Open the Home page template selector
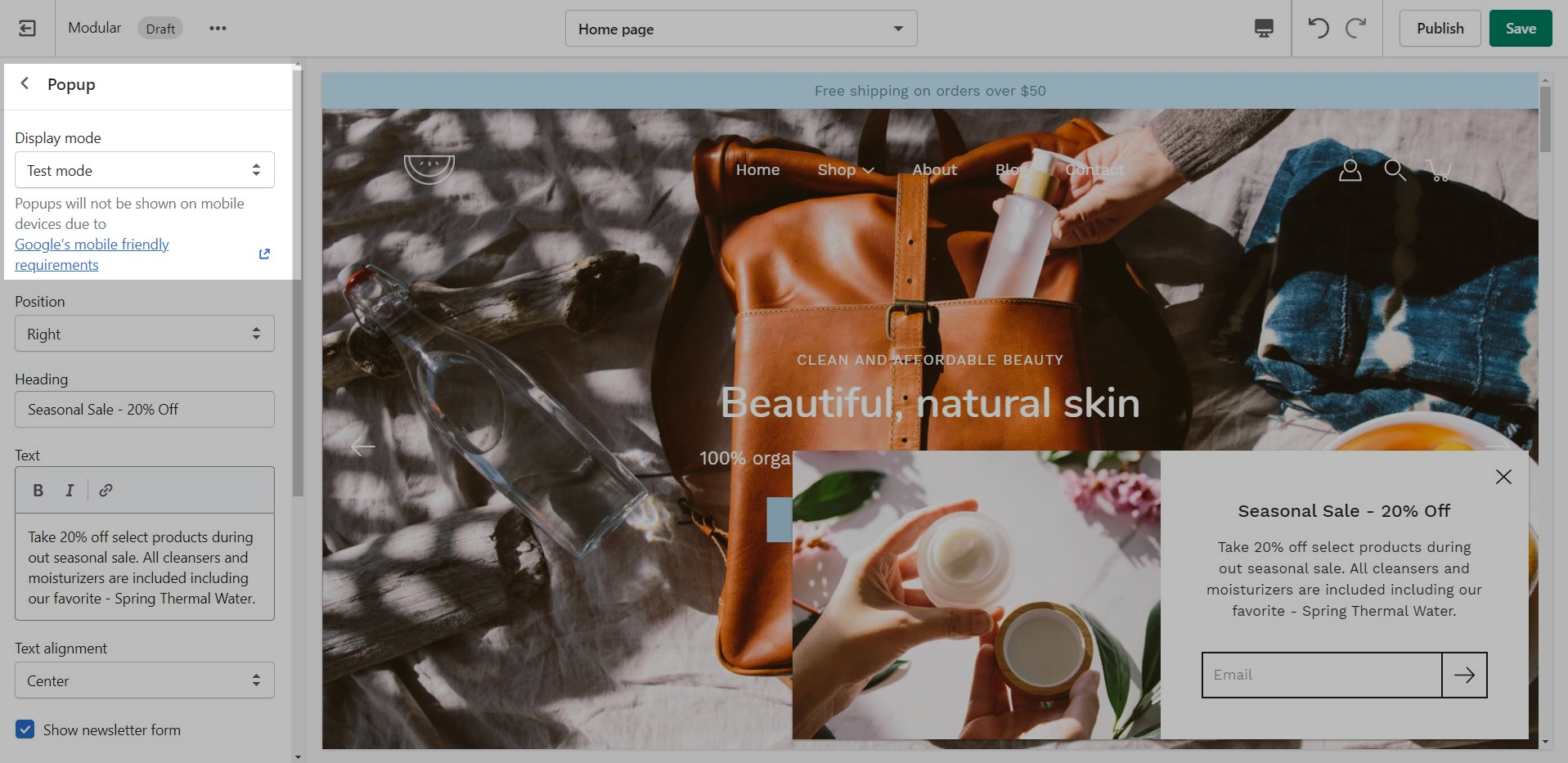This screenshot has width=1568, height=763. [740, 29]
